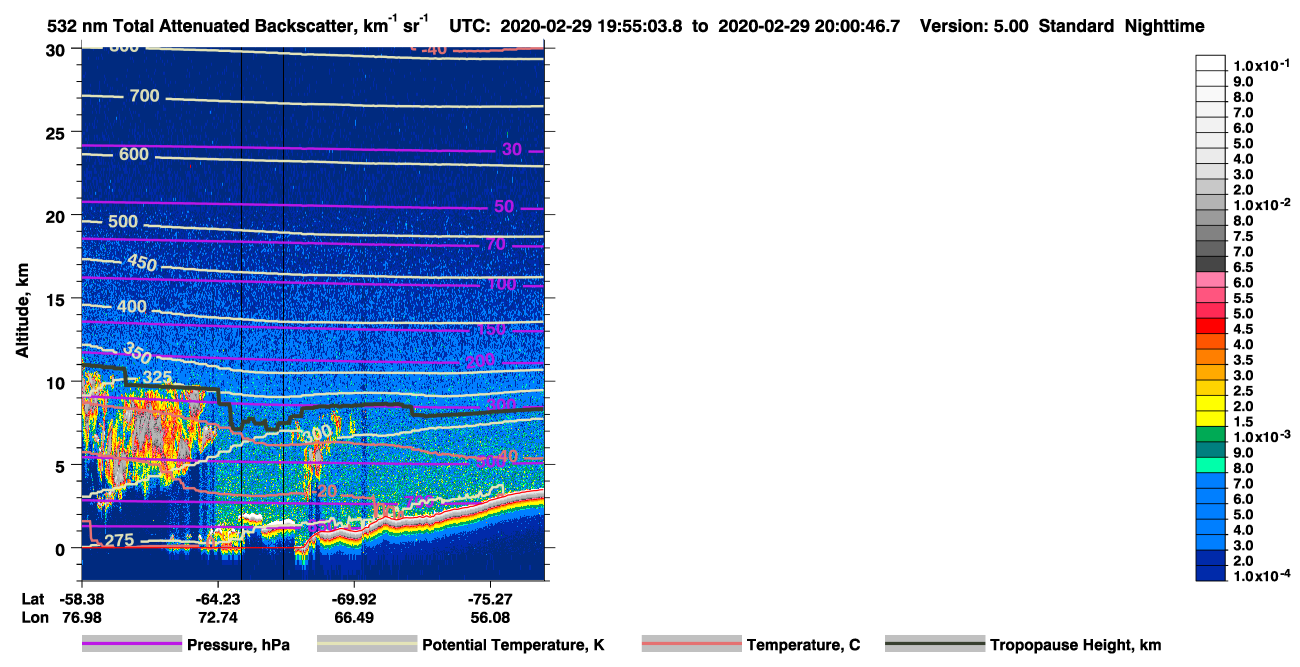This screenshot has width=1300, height=667.
Task: Click the pure red colorbar cell
Action: click(1211, 325)
